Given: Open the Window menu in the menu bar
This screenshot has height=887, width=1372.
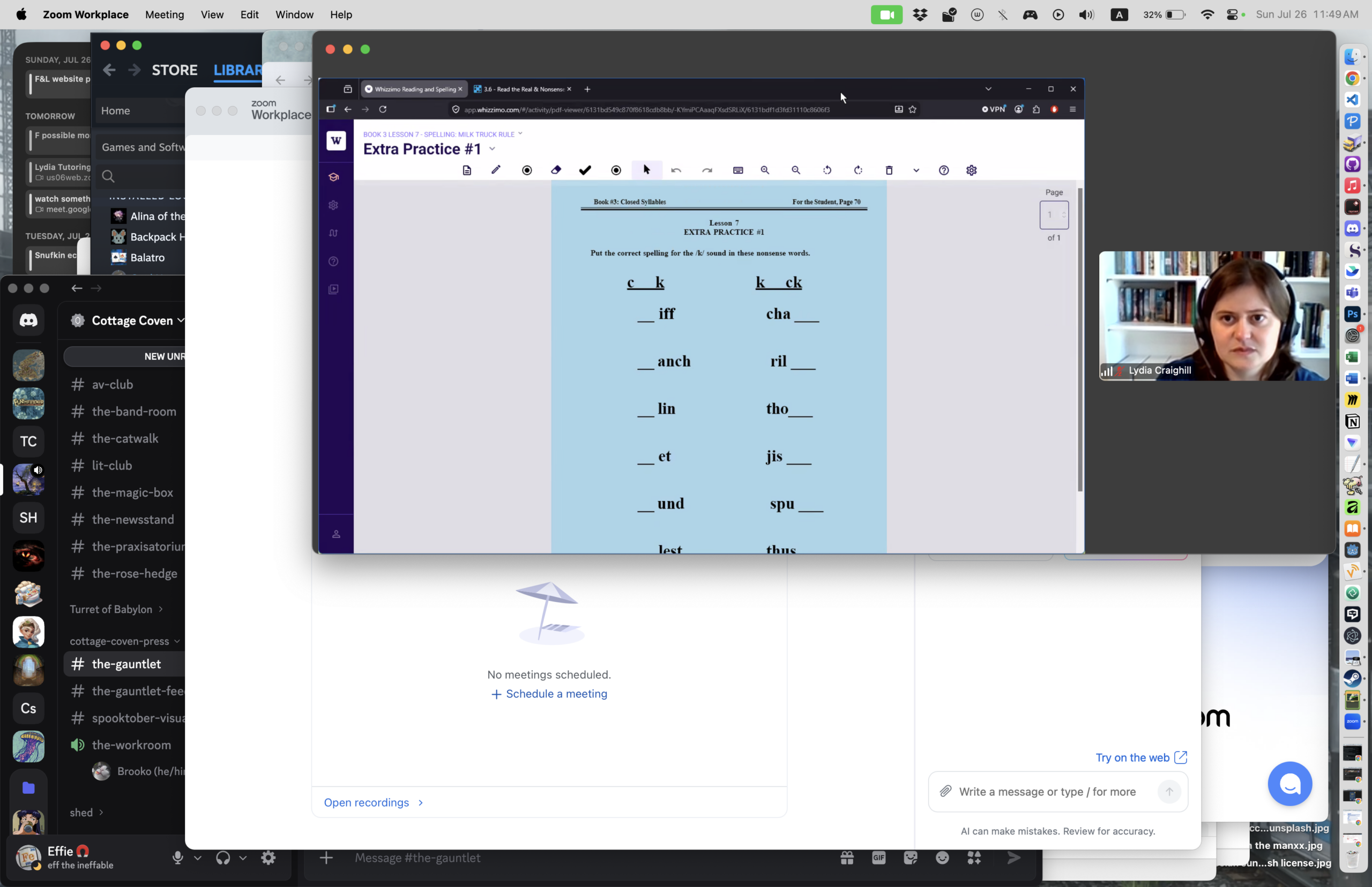Looking at the screenshot, I should click(x=294, y=15).
